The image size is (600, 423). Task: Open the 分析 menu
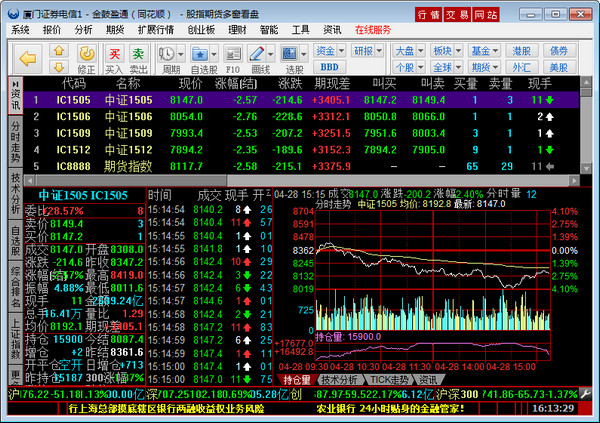pos(83,30)
